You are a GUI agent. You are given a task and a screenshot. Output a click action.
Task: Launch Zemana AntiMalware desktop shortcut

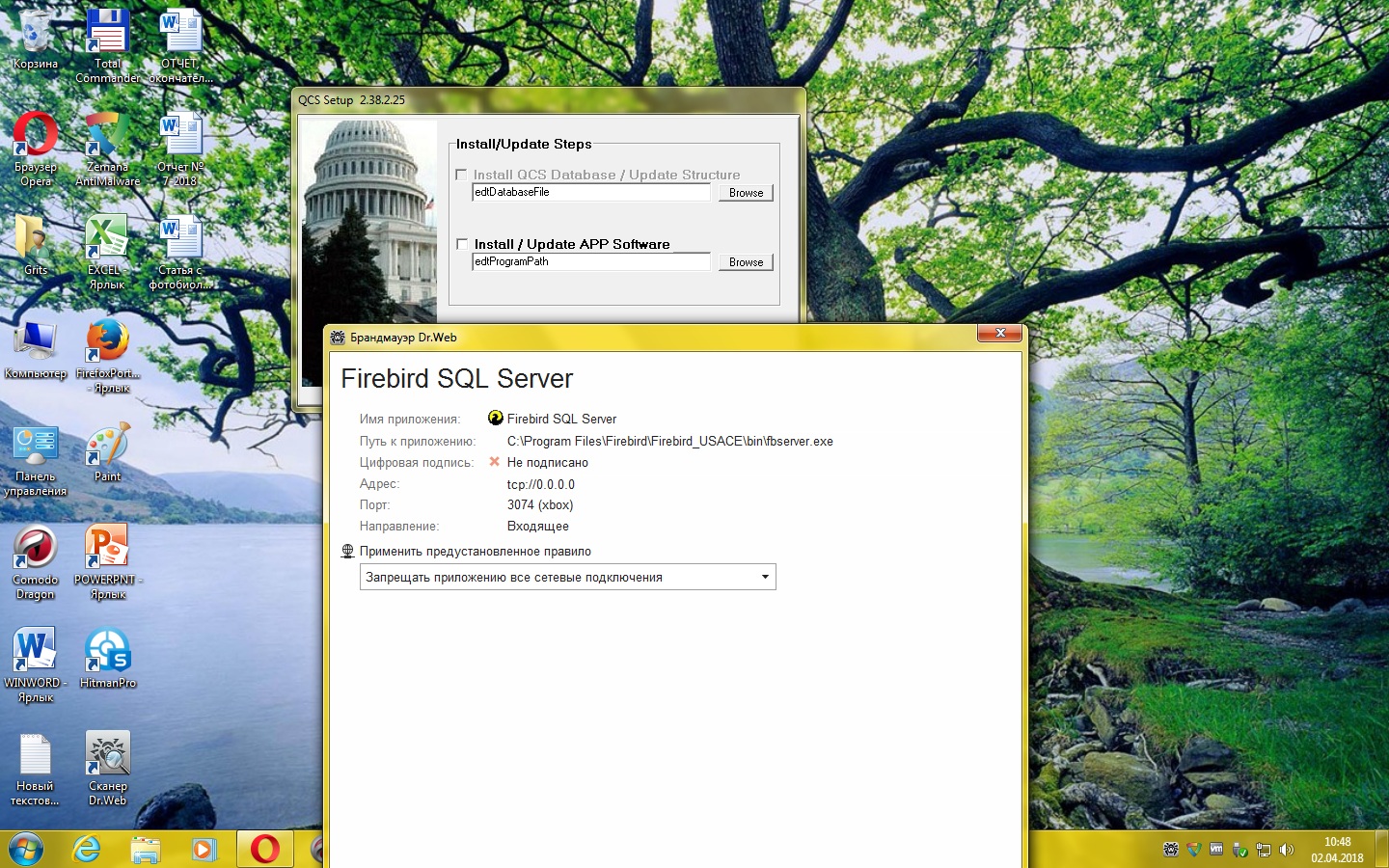(x=108, y=149)
